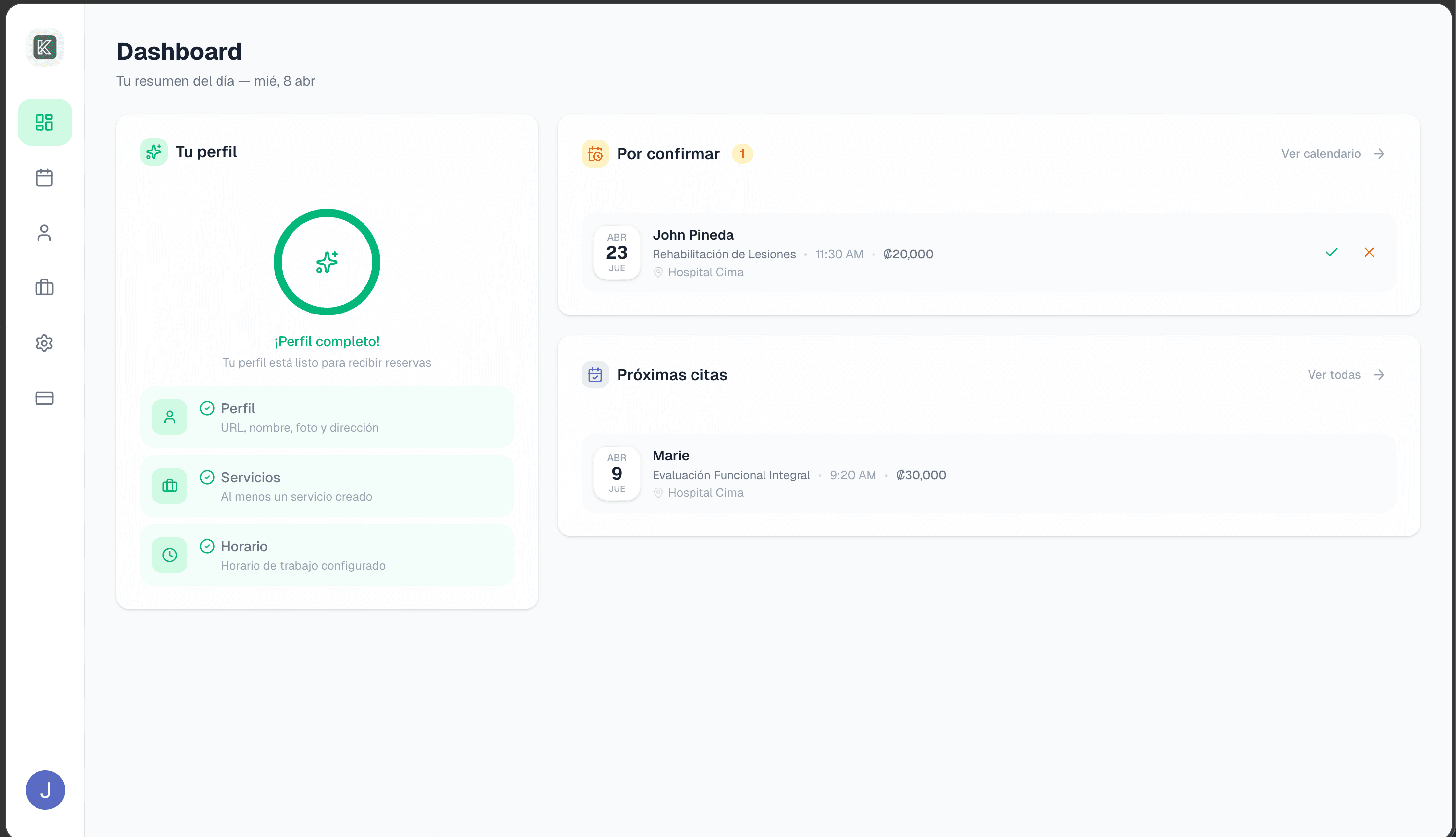Click the Servicios completed checkmark
Screen dimensions: 1456x837
(207, 477)
